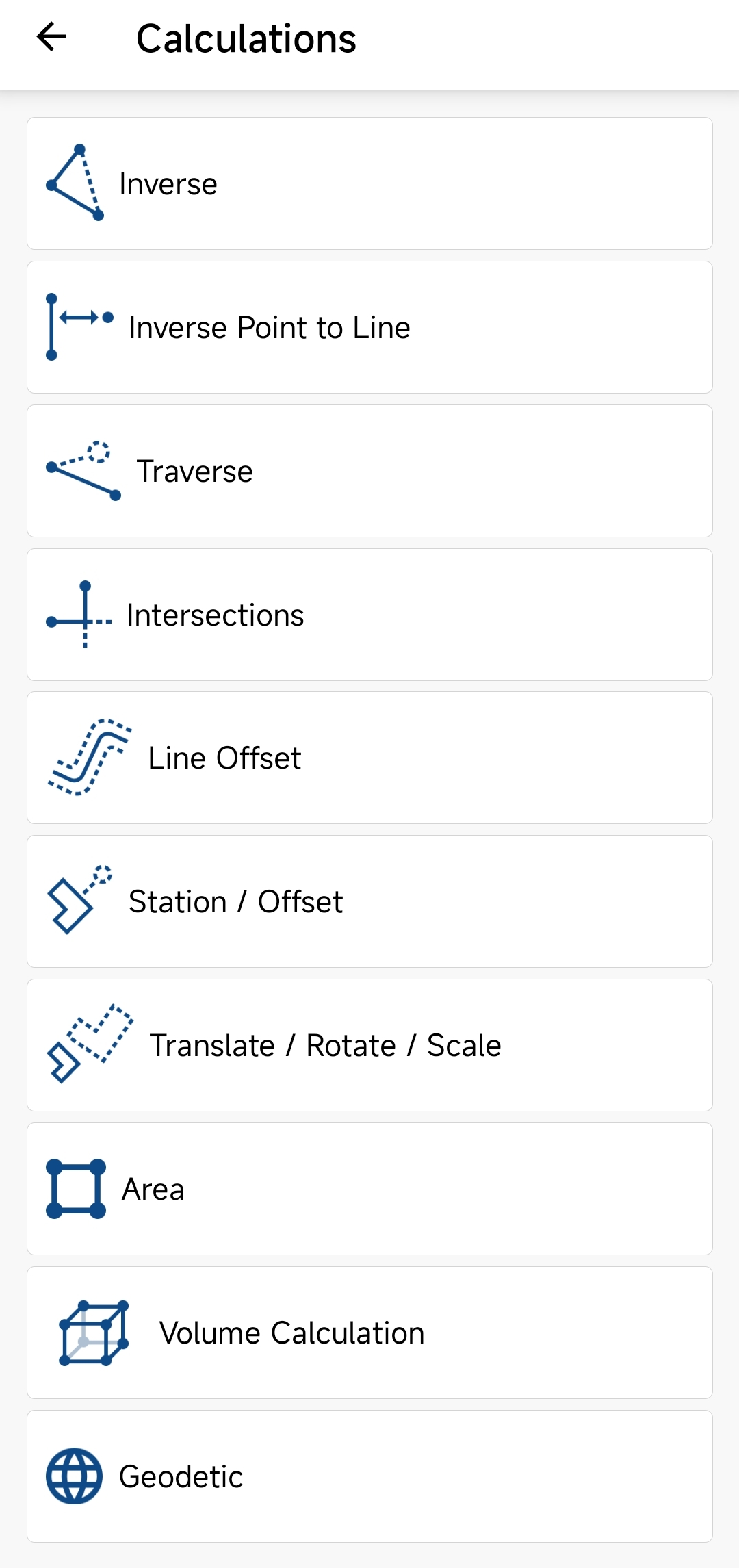This screenshot has width=739, height=1568.
Task: Click the Inverse Point to Line icon
Action: click(x=79, y=326)
